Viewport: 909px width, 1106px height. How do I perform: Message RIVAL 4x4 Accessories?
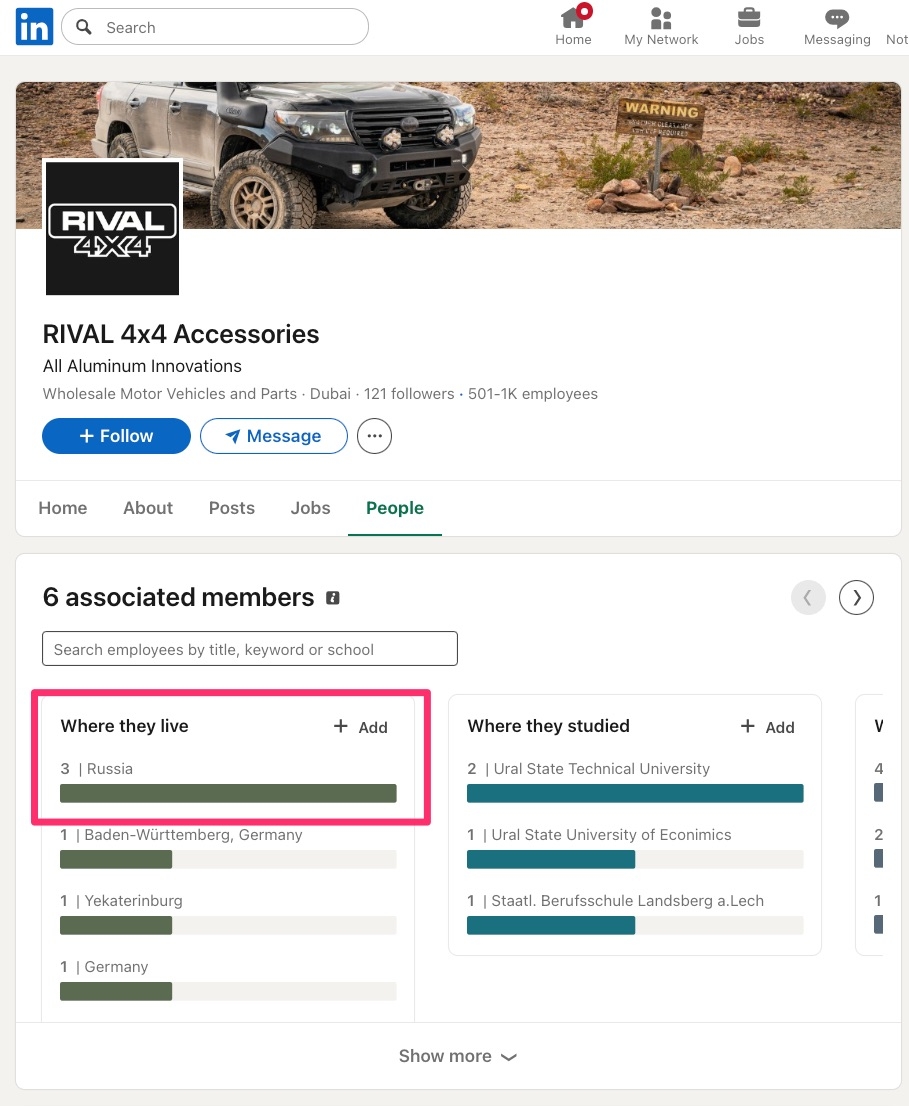click(274, 436)
